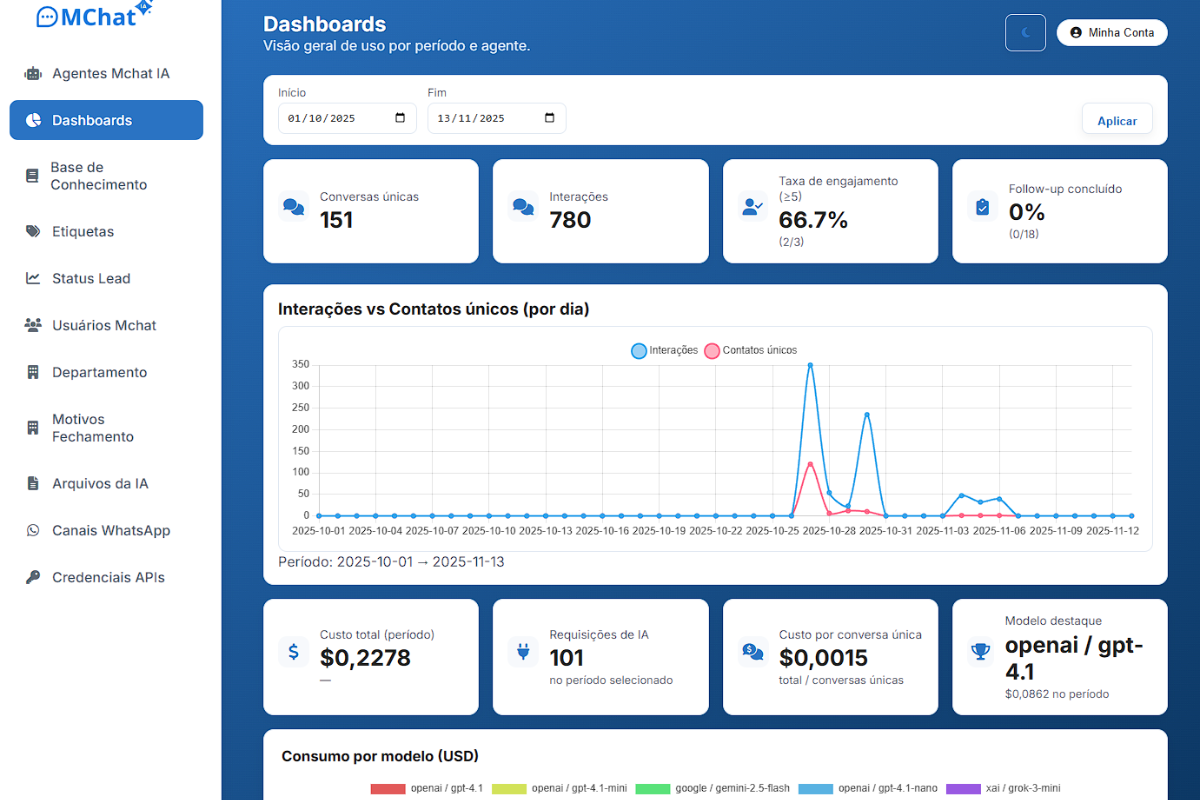Viewport: 1200px width, 800px height.
Task: Select the red openai / gpt-4.1 legend swatch
Action: coord(387,788)
